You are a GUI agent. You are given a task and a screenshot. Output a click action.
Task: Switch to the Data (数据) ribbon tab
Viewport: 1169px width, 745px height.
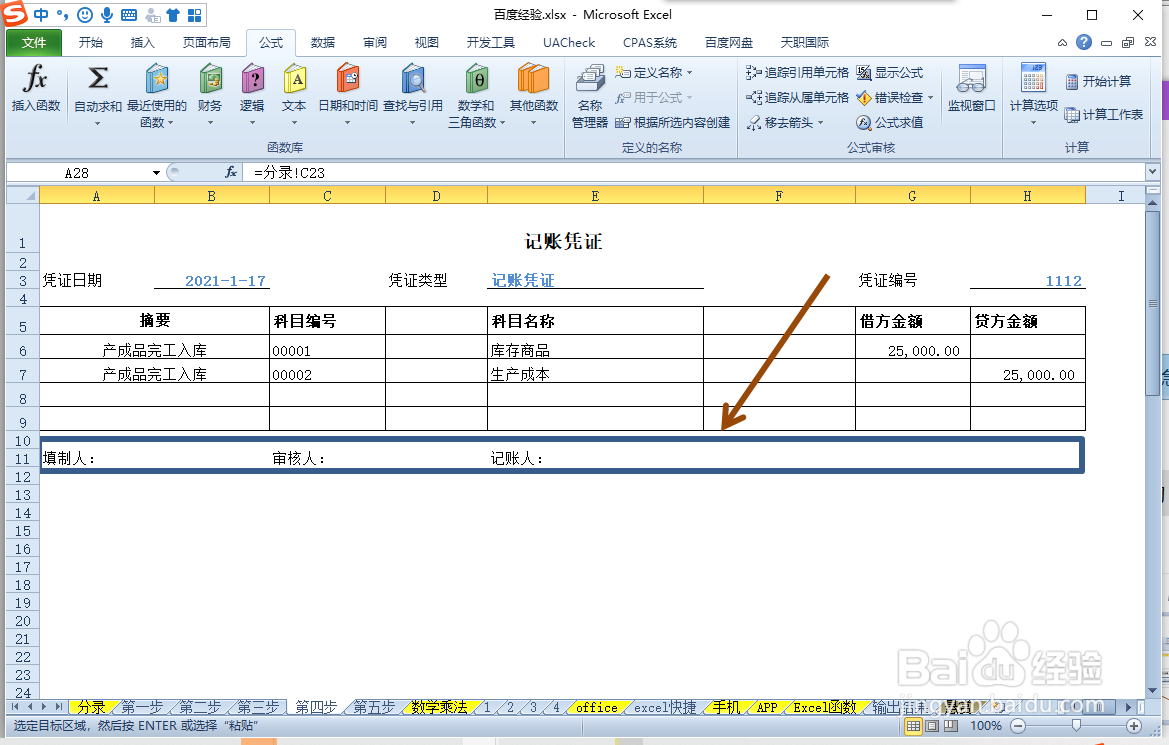(323, 43)
